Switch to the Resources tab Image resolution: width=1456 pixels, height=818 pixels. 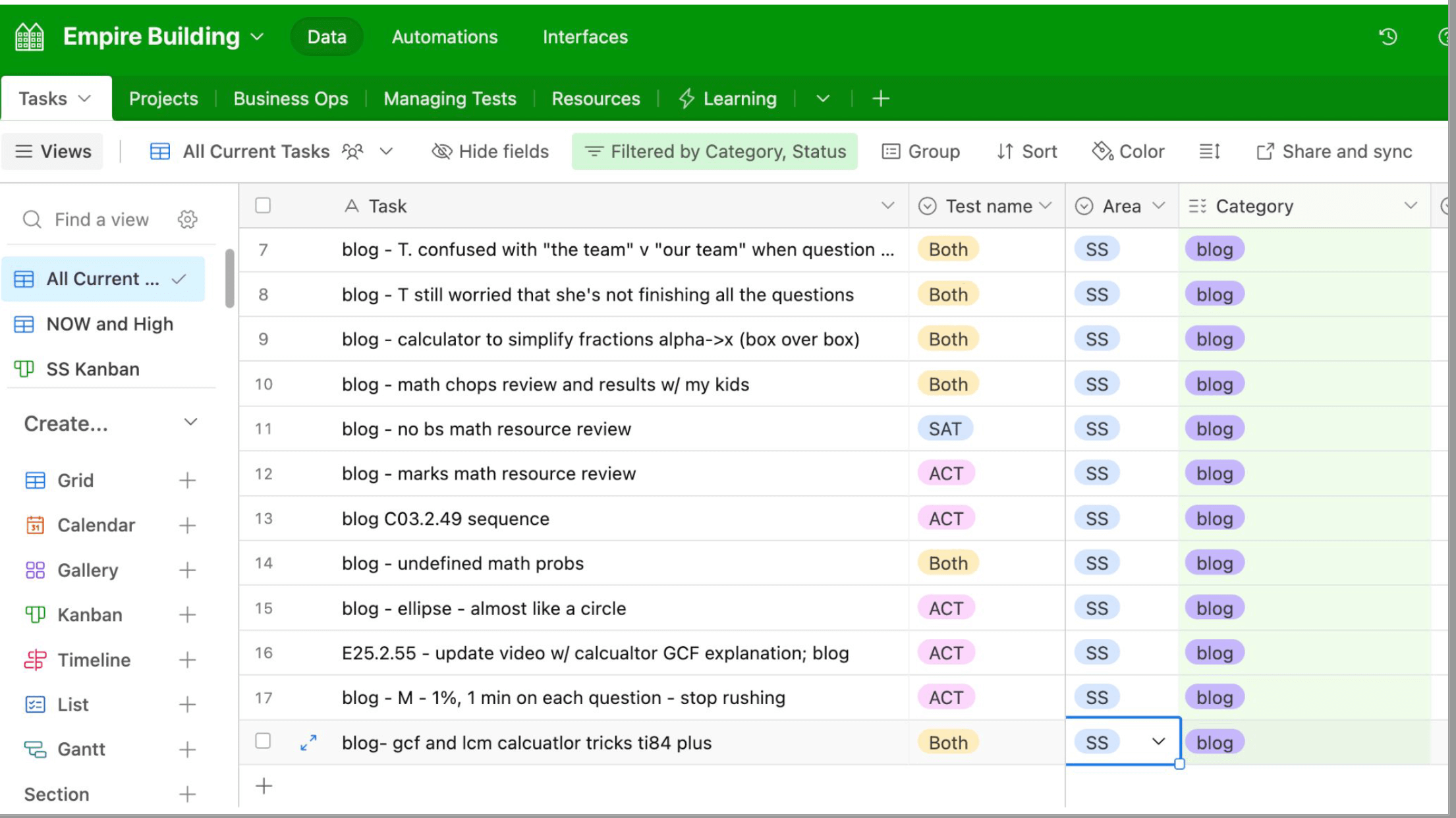596,99
